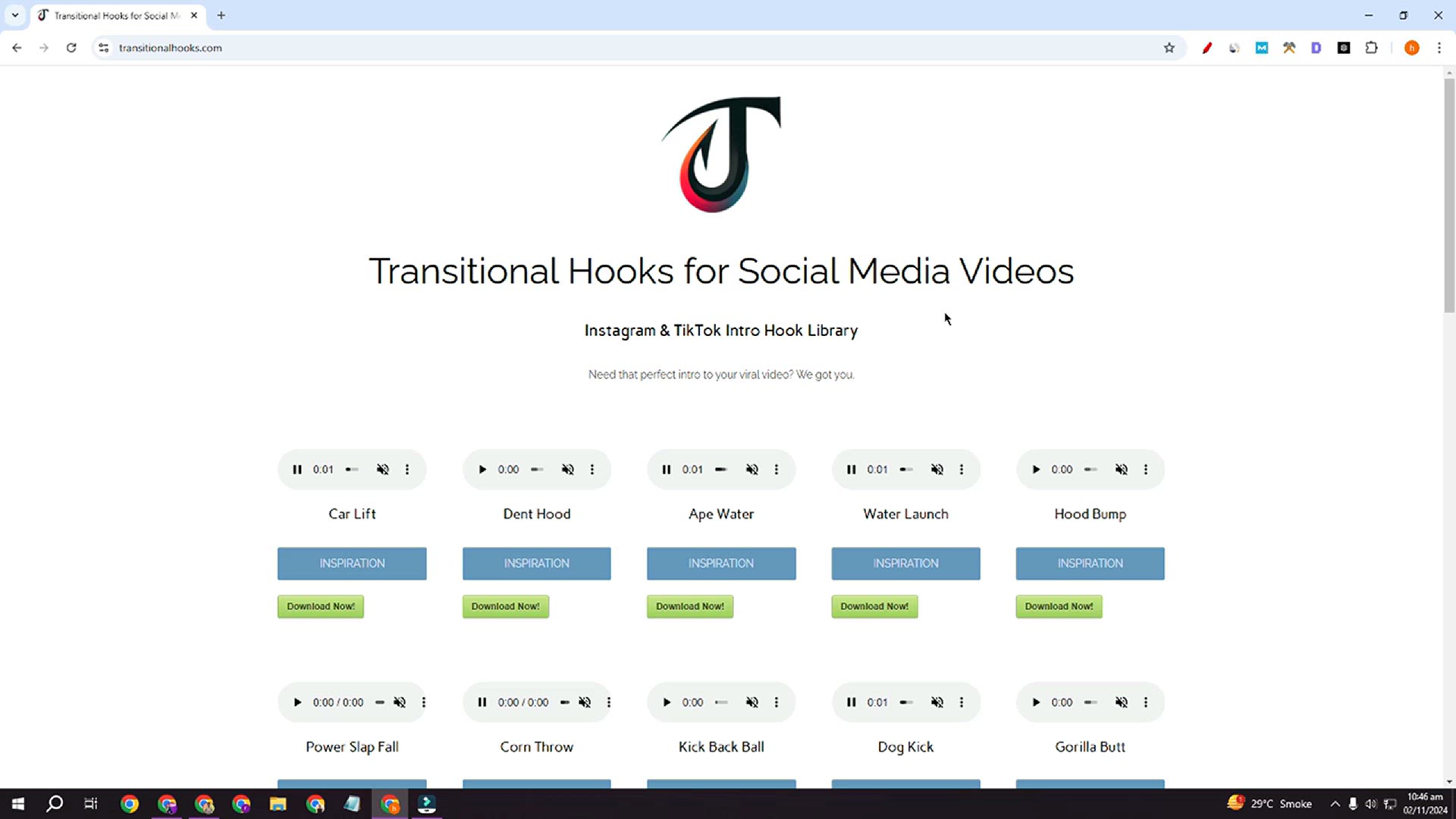The image size is (1456, 819).
Task: View site information icon in address bar
Action: coord(104,48)
